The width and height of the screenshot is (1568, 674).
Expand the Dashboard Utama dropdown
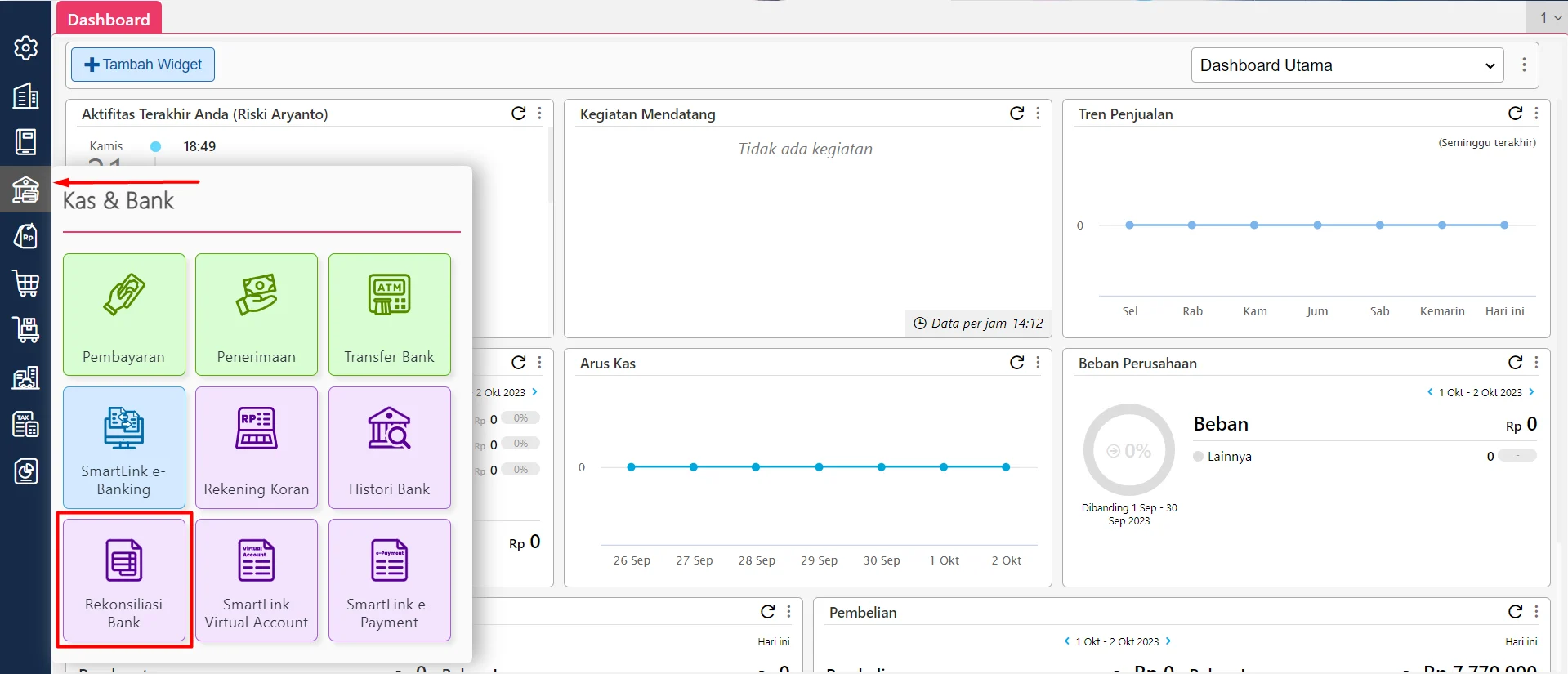pos(1347,65)
